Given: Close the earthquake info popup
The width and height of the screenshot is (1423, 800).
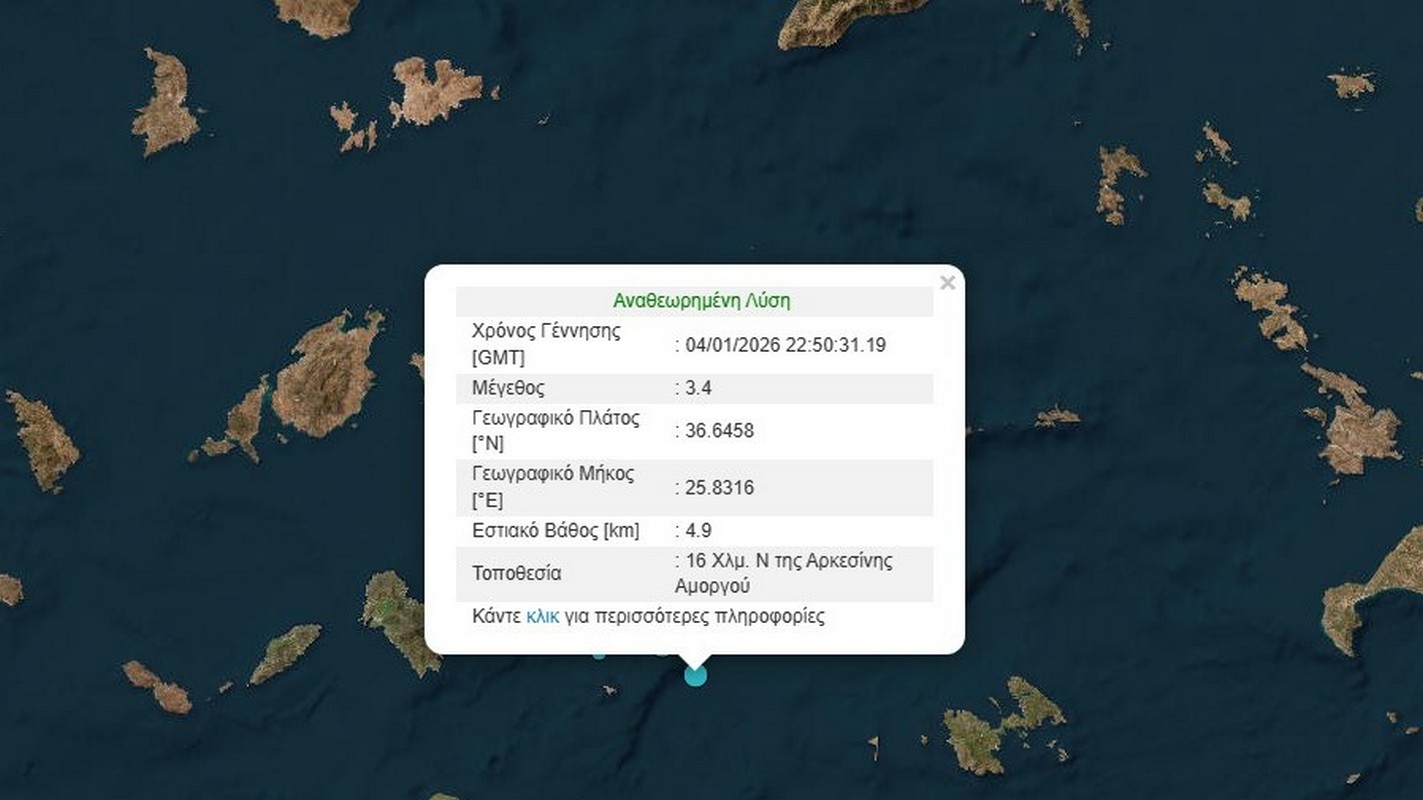Looking at the screenshot, I should tap(947, 283).
